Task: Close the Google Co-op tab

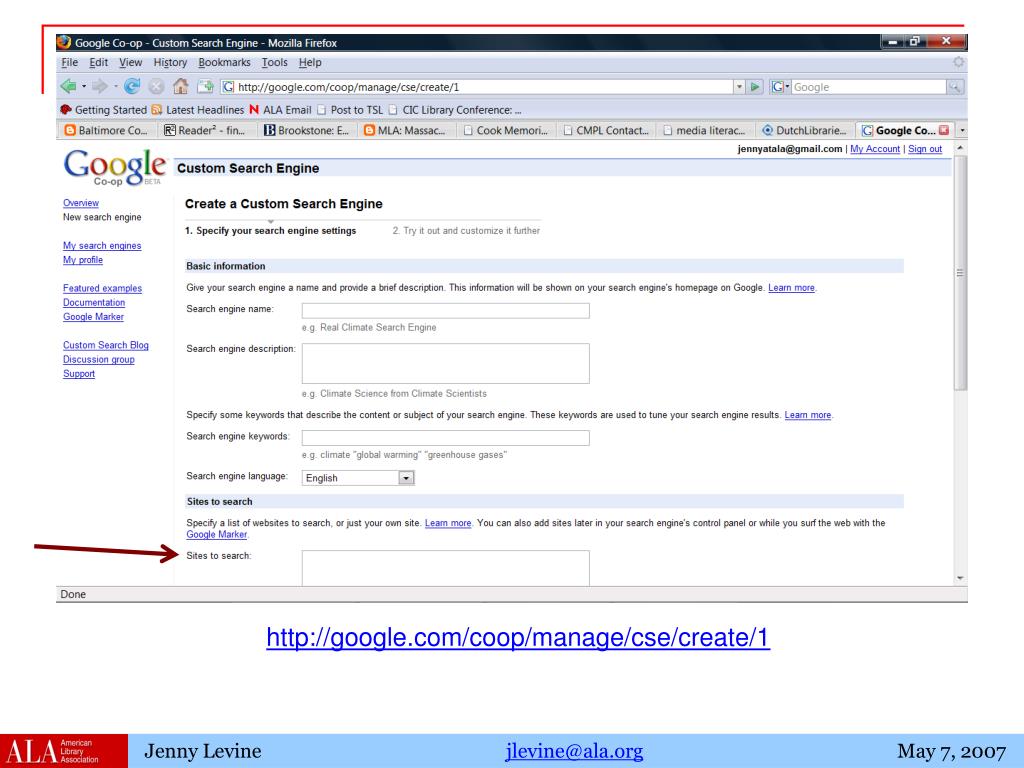Action: (x=944, y=130)
